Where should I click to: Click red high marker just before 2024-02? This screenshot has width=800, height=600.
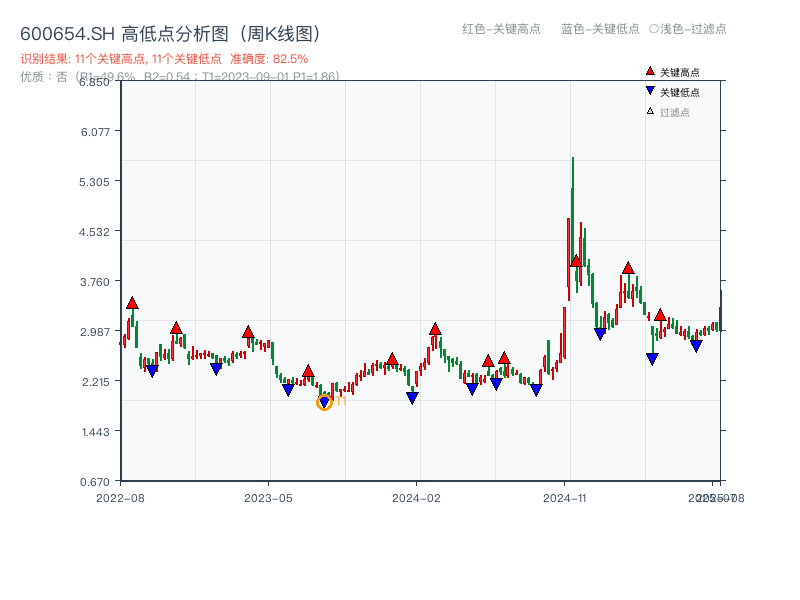[x=392, y=359]
